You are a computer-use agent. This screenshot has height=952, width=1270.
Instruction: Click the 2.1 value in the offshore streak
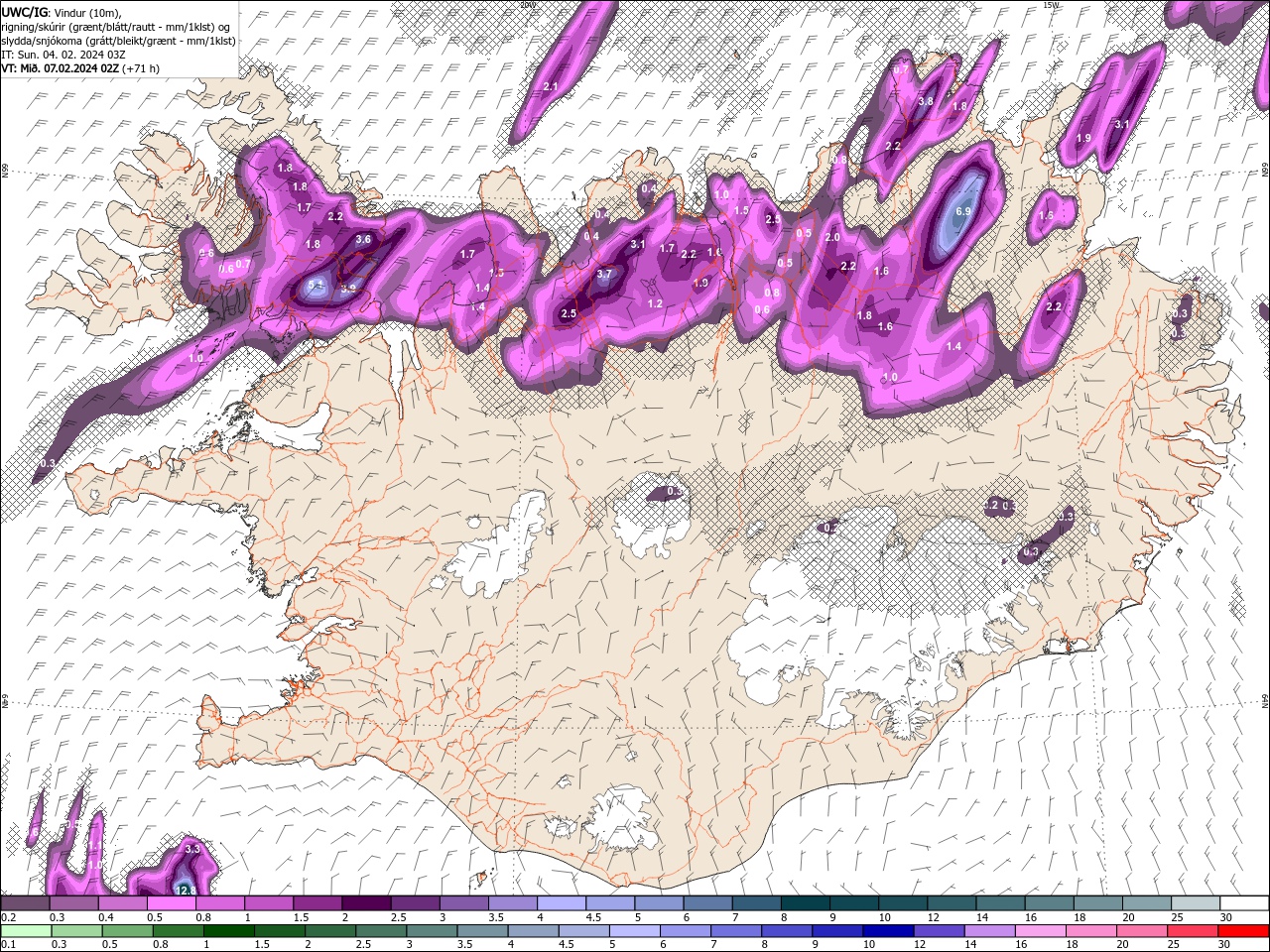click(551, 87)
